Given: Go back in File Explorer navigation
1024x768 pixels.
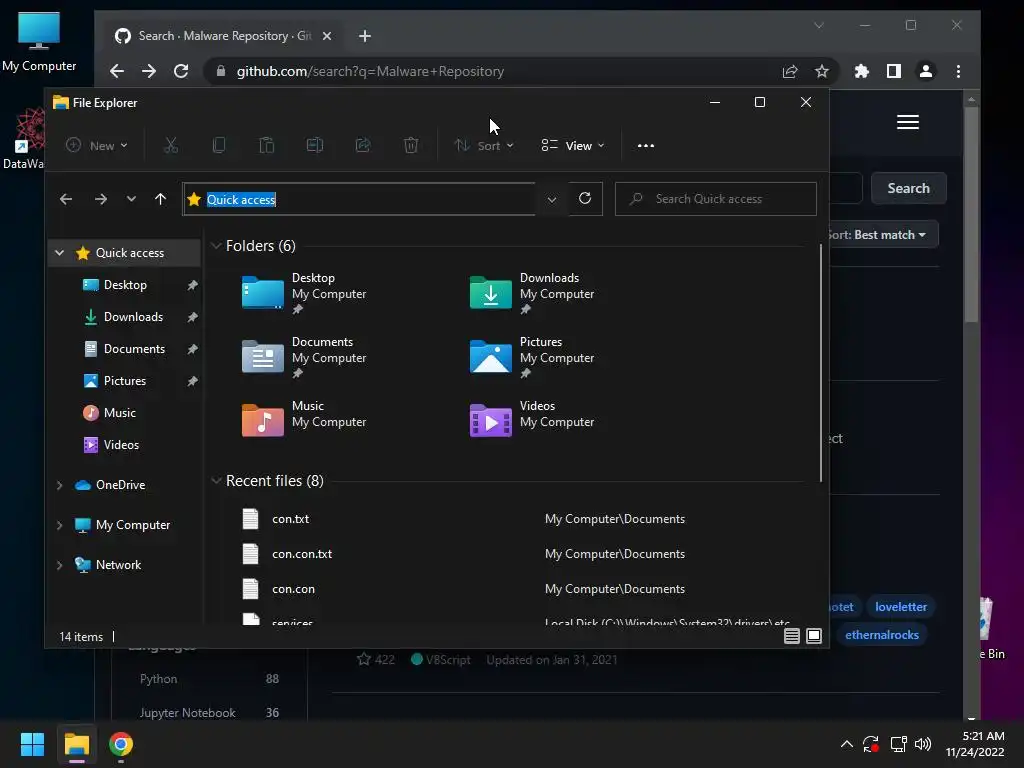Looking at the screenshot, I should click(x=66, y=199).
